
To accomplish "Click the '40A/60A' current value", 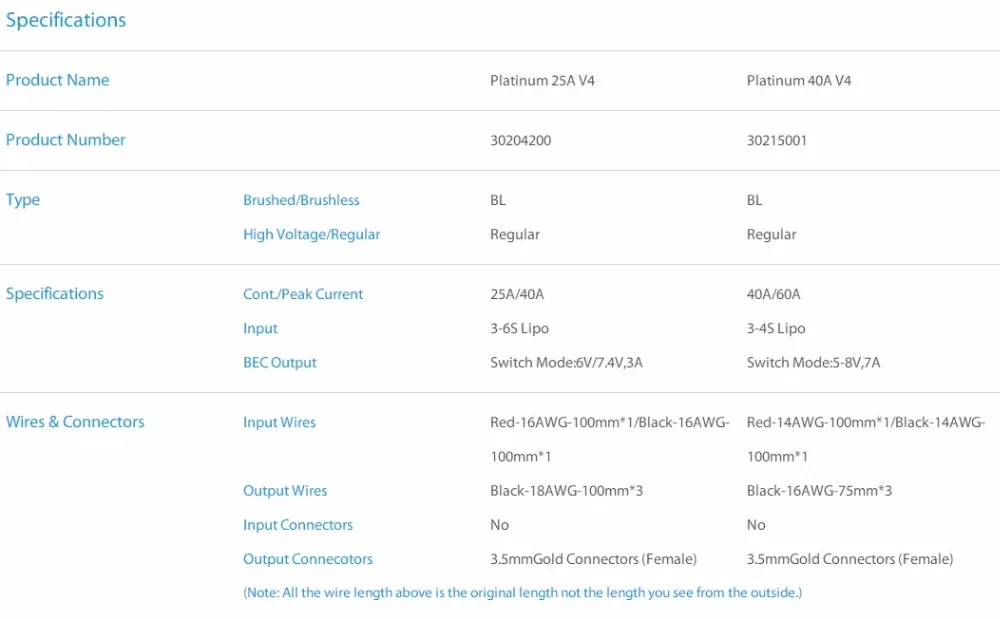I will click(773, 295).
